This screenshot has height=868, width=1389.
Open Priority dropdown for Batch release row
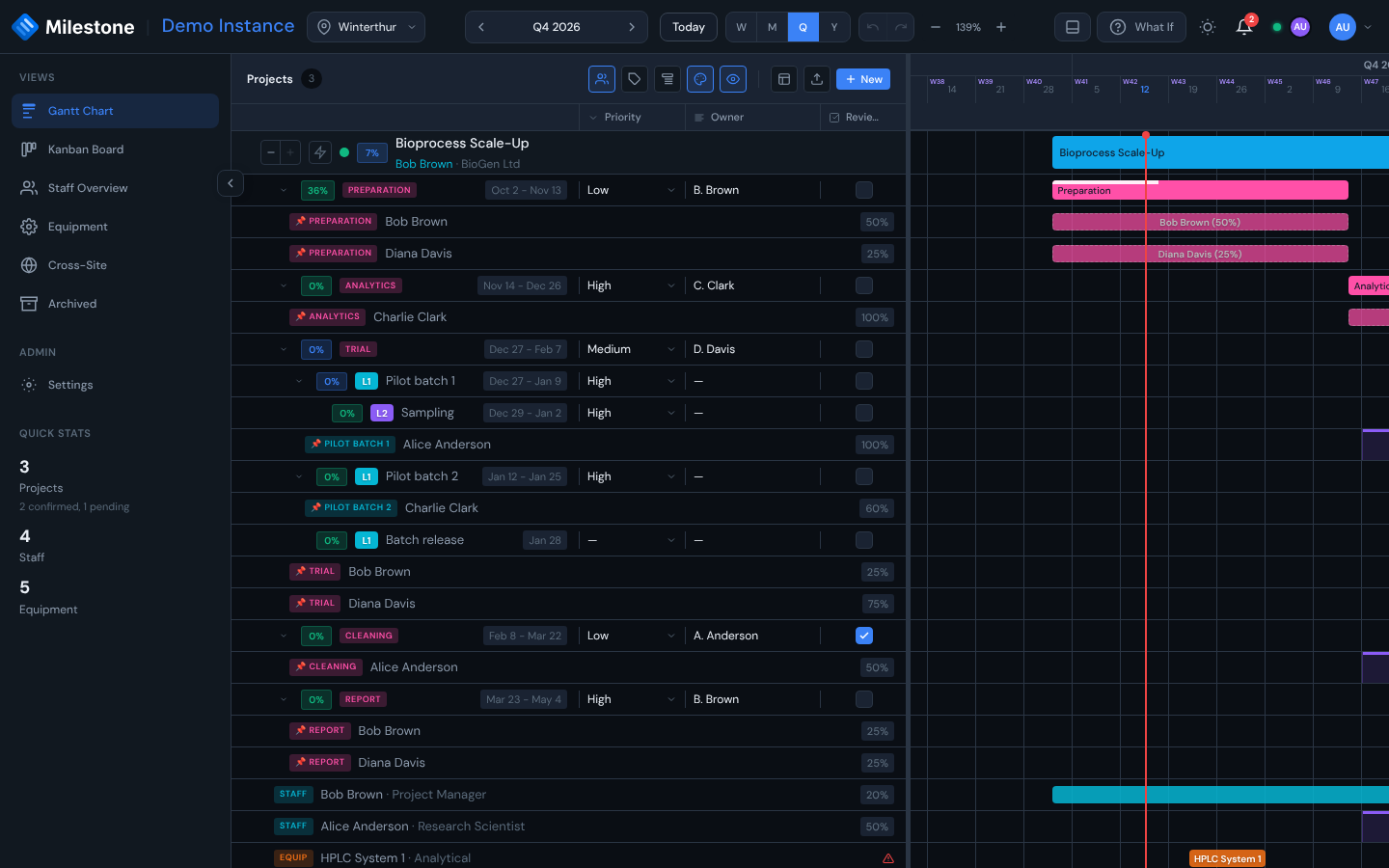click(631, 540)
